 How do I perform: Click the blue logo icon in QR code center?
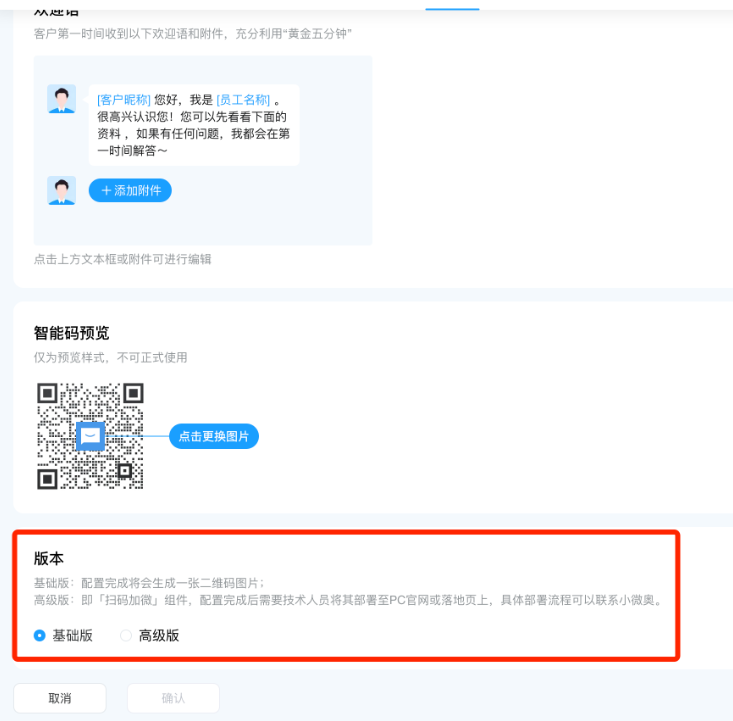[90, 436]
